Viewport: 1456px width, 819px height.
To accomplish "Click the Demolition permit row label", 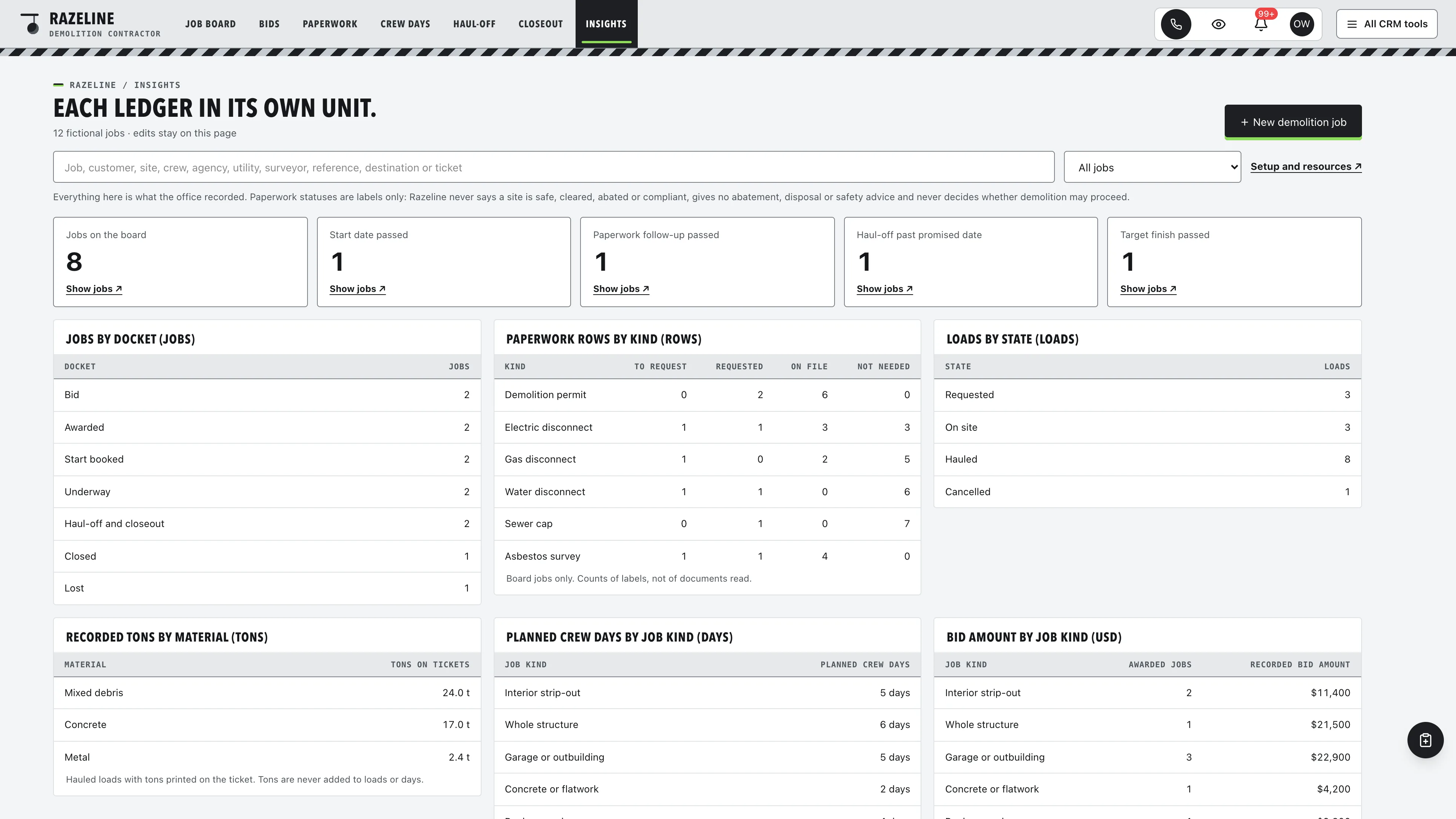I will (545, 395).
